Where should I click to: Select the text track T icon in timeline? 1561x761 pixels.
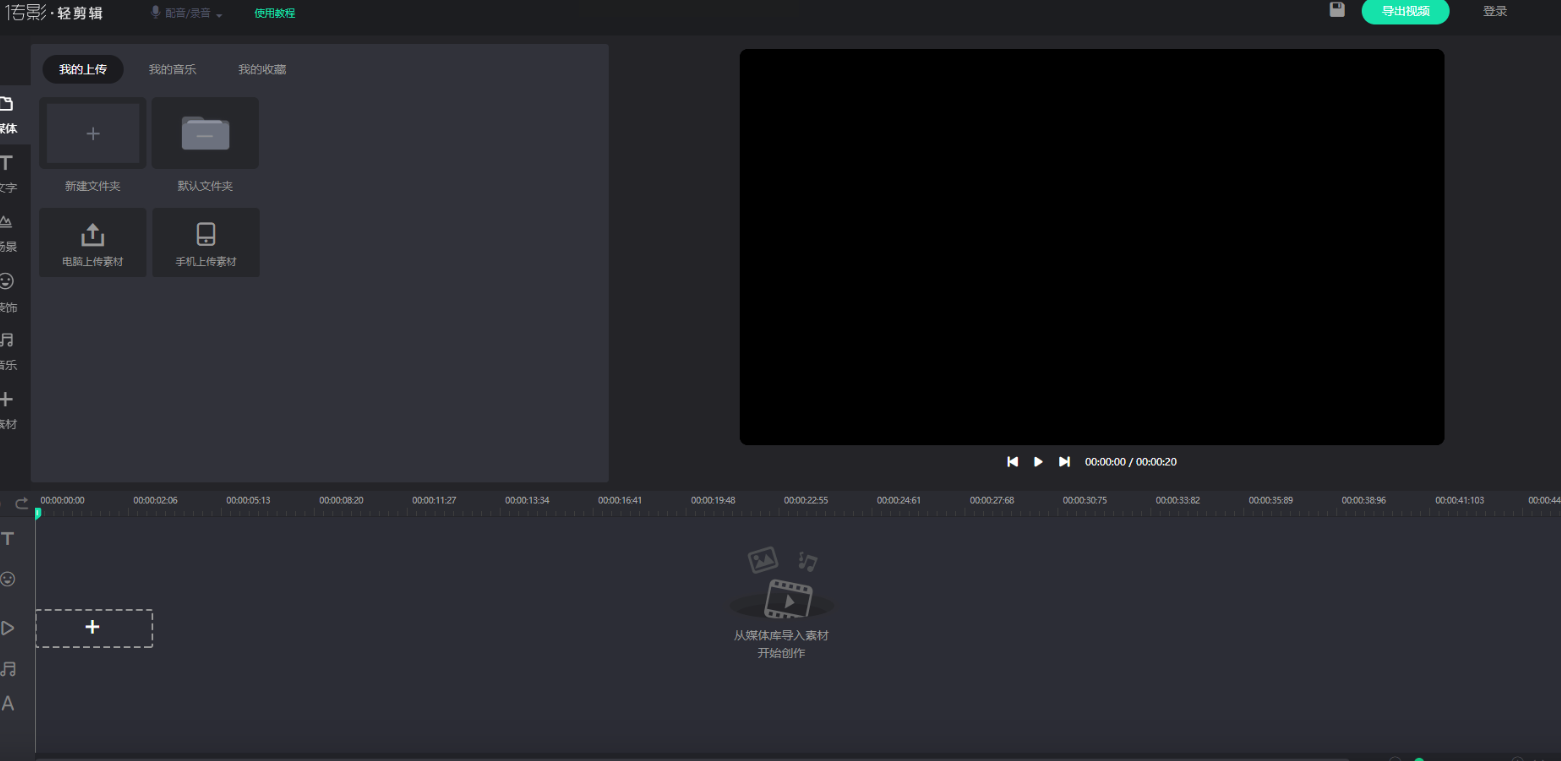tap(8, 539)
